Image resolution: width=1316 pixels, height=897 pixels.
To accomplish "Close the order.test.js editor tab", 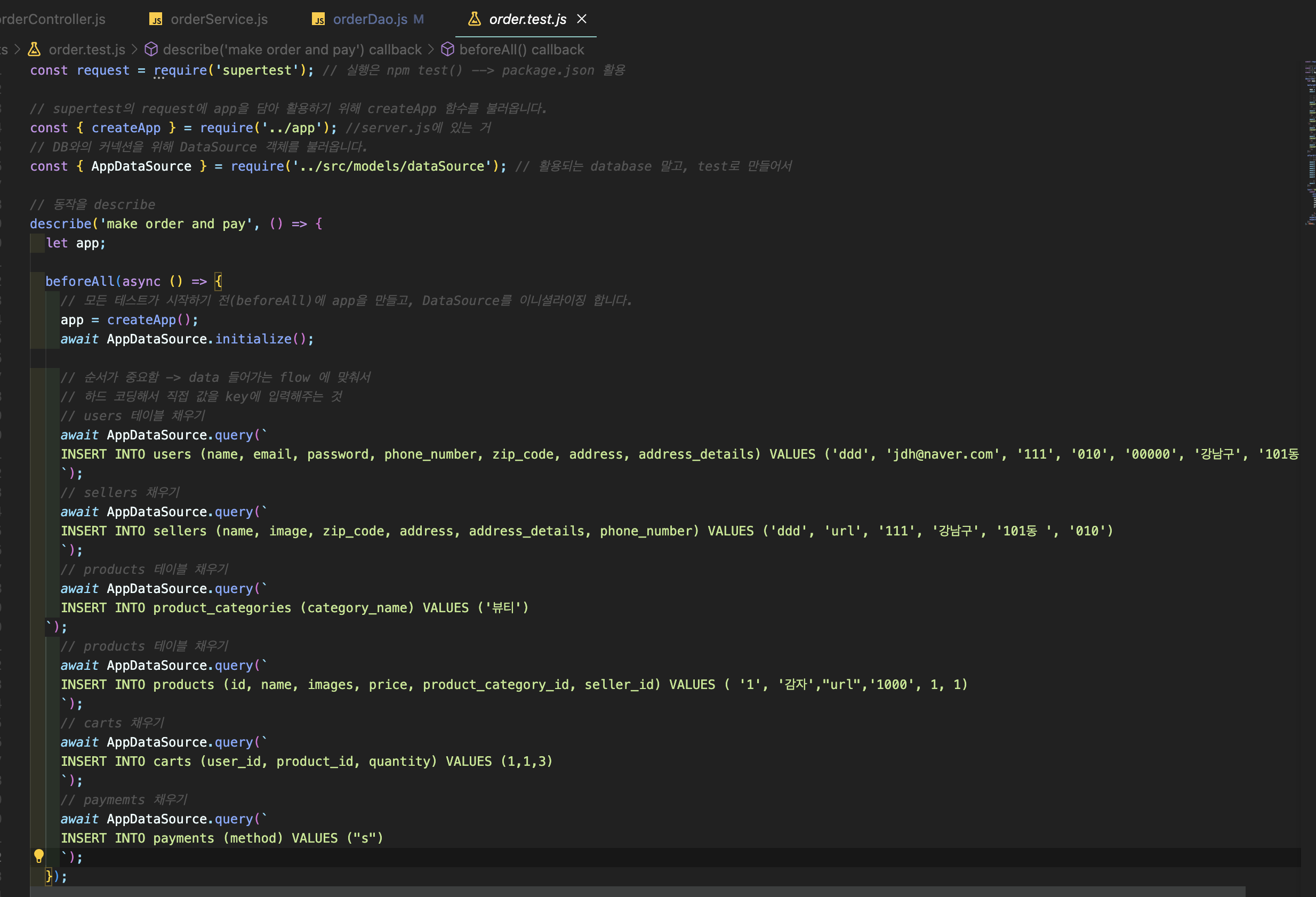I will click(x=582, y=19).
